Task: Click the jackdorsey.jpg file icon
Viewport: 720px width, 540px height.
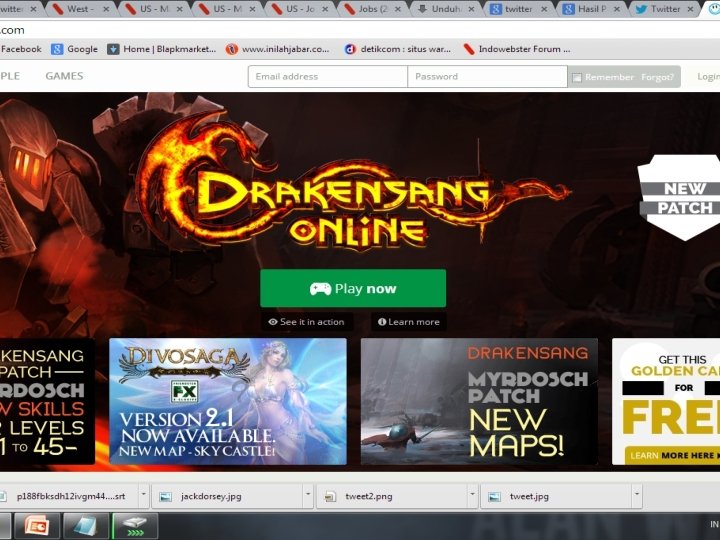Action: [165, 496]
